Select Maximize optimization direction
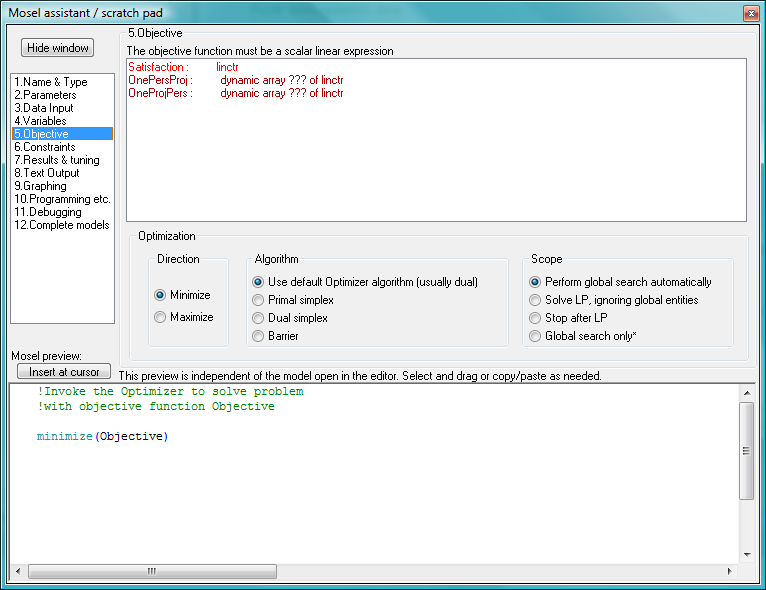This screenshot has height=590, width=766. coord(160,317)
